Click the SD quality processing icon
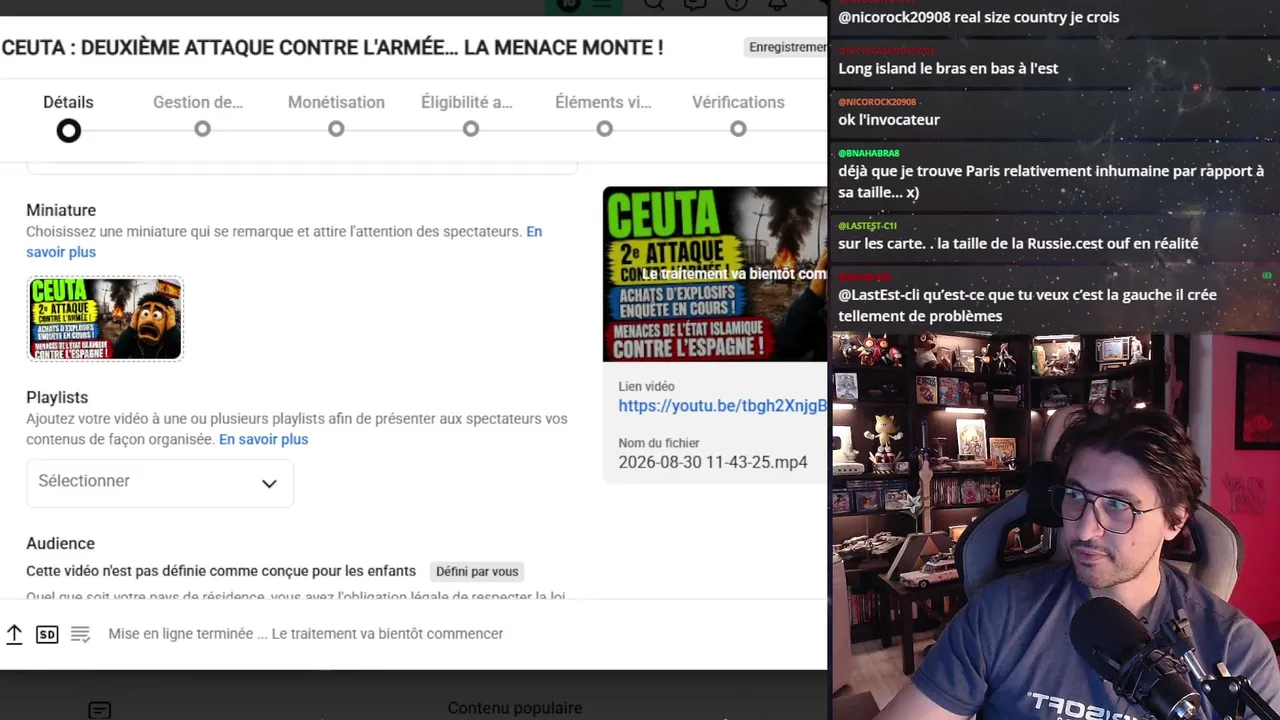This screenshot has height=720, width=1280. [47, 634]
